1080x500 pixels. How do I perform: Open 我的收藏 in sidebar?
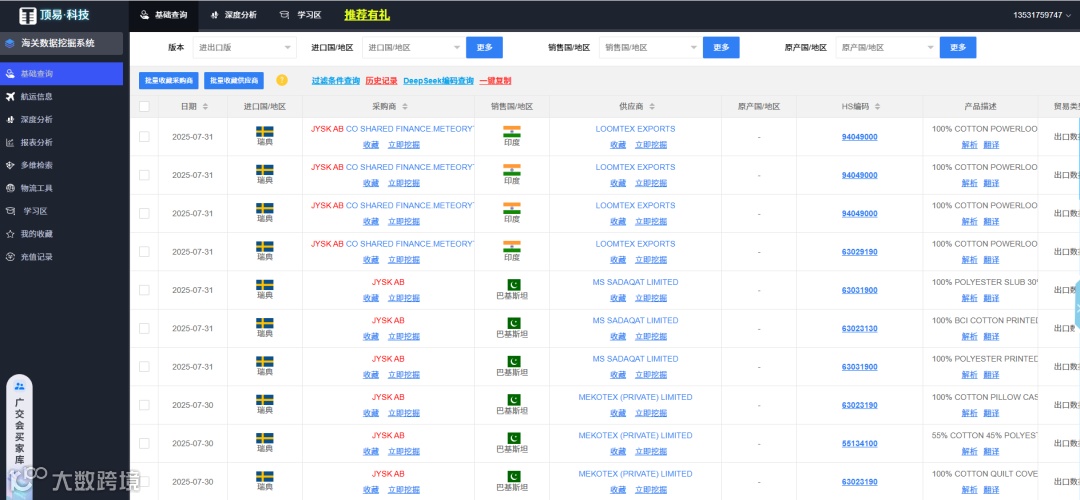coord(61,234)
